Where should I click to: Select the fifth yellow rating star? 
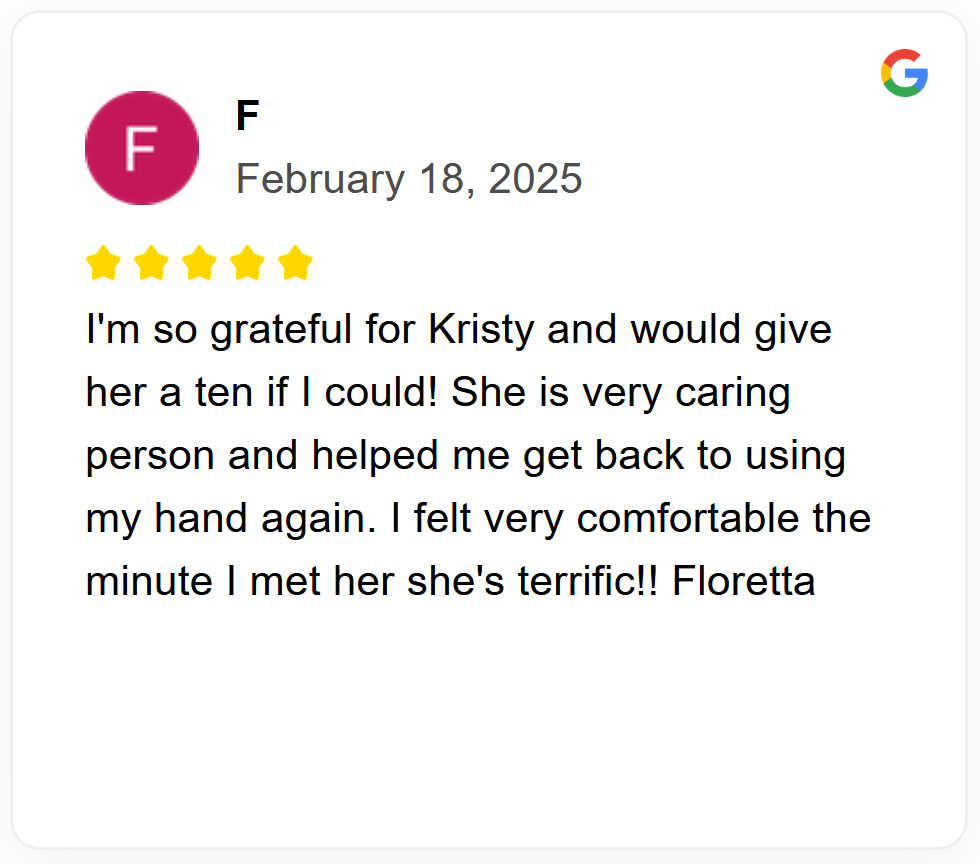pyautogui.click(x=295, y=264)
